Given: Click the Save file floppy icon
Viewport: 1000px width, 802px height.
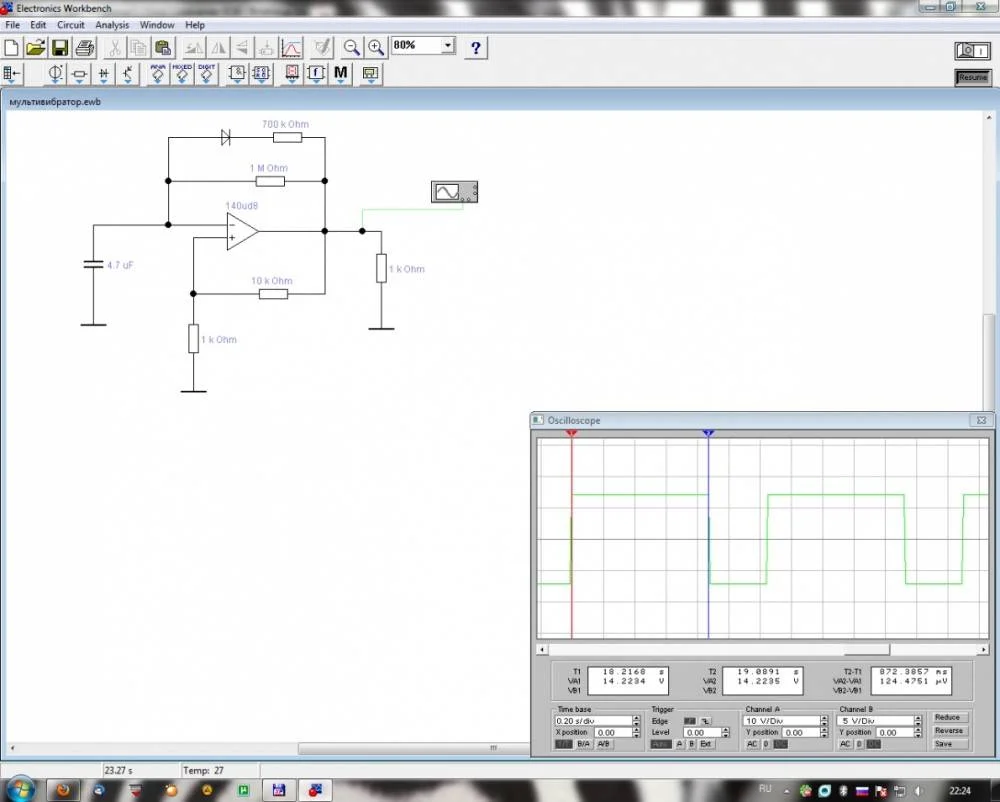Looking at the screenshot, I should 60,47.
